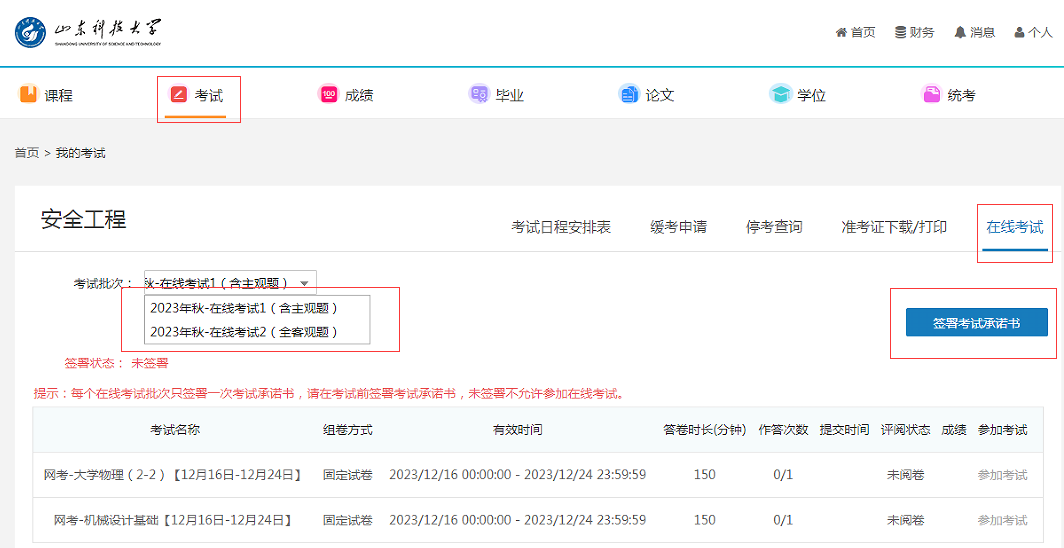Expand the 考试批次 dropdown arrow
Screen dimensions: 1064x548
pyautogui.click(x=304, y=283)
